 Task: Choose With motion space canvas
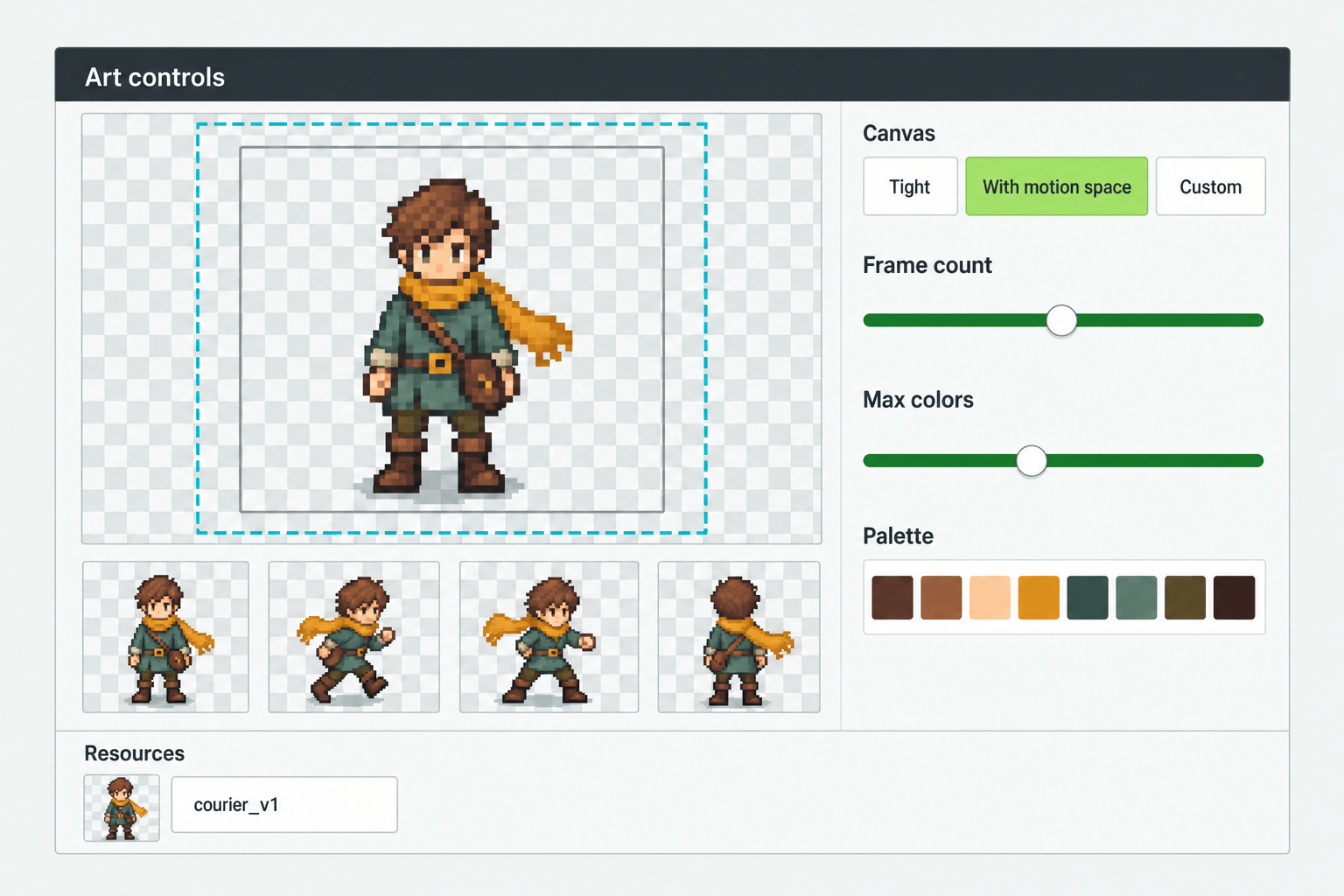point(1056,186)
